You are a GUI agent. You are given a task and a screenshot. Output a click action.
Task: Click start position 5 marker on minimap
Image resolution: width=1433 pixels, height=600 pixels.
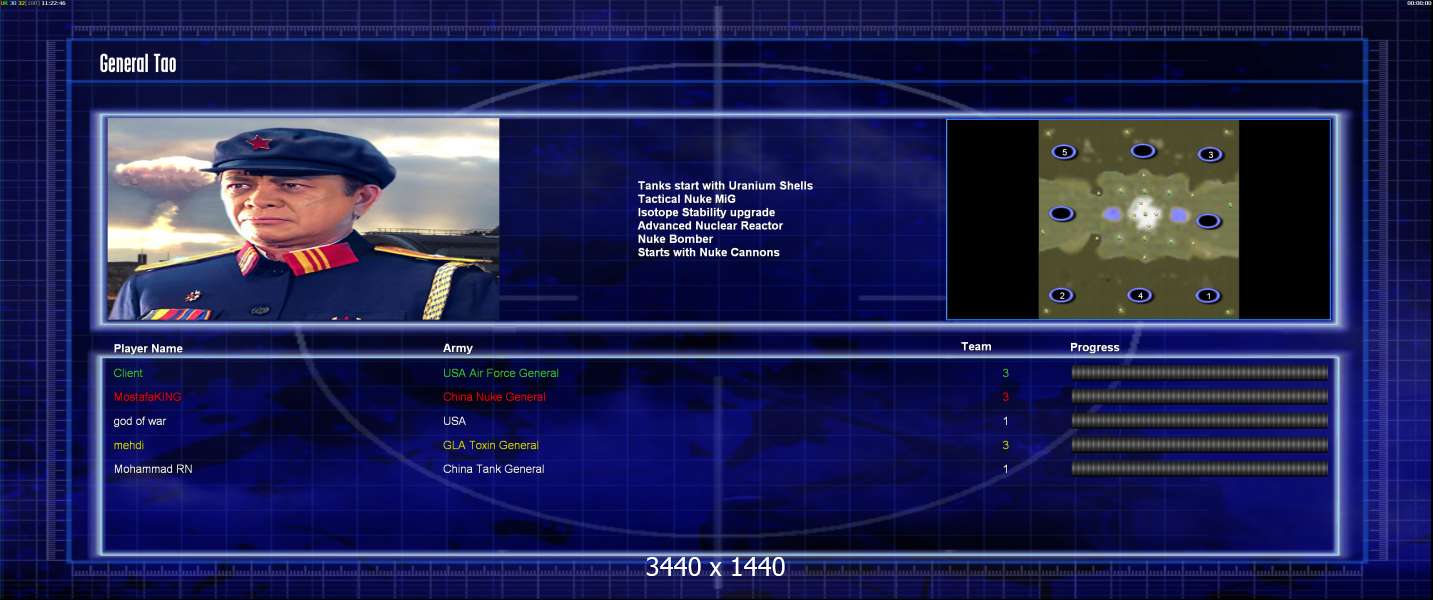1064,152
